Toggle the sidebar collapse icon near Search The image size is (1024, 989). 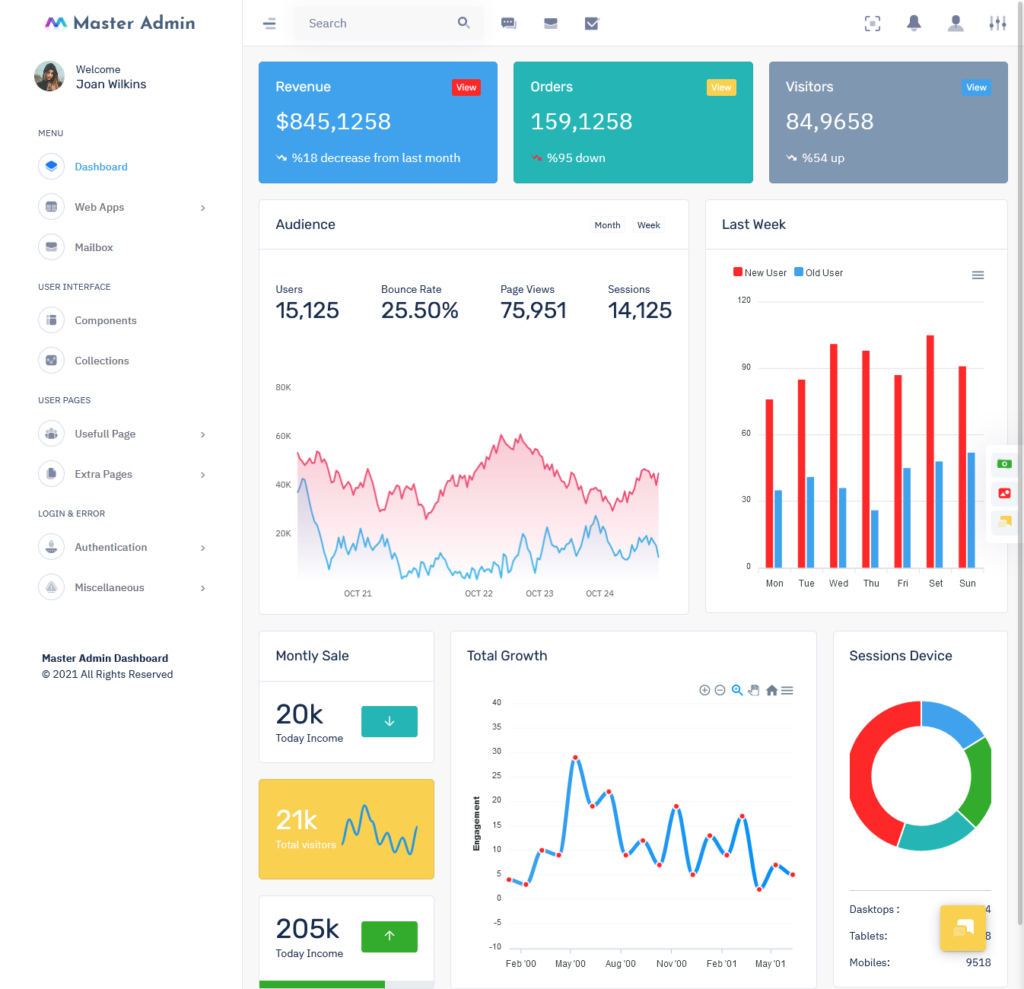click(x=269, y=23)
